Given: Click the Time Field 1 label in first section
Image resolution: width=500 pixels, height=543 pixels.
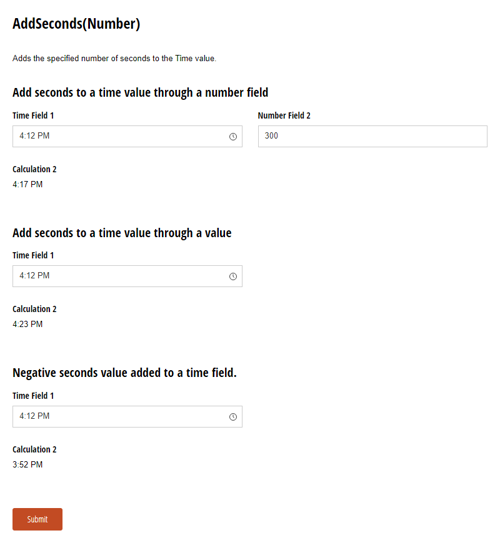Looking at the screenshot, I should 33,115.
